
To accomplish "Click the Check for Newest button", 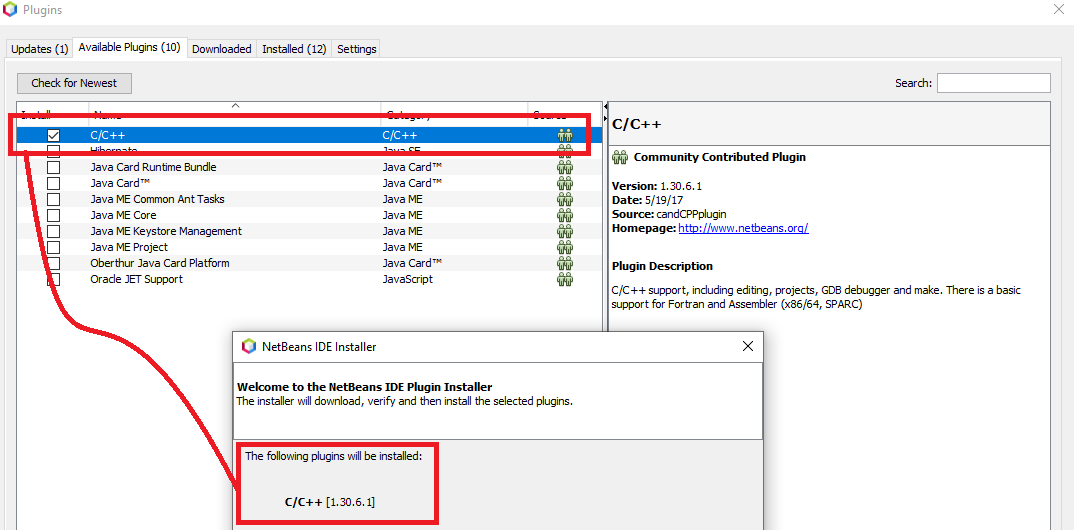I will coord(74,84).
